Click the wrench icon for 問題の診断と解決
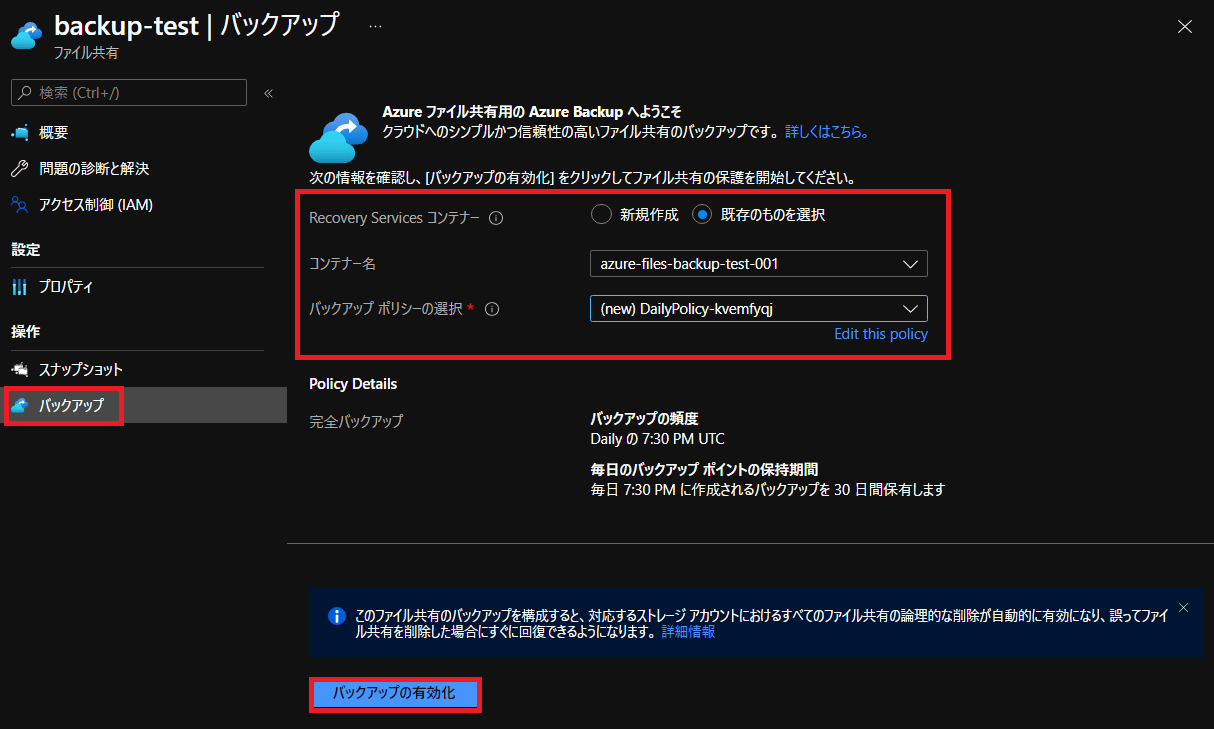Viewport: 1214px width, 729px height. point(20,169)
